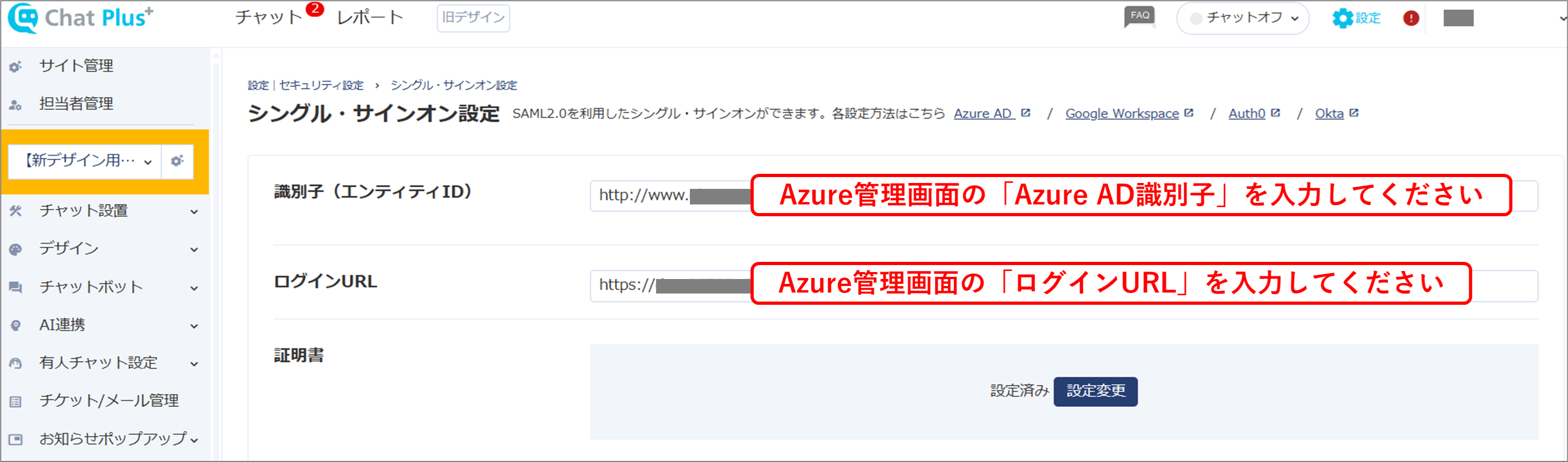Switch to 旧デザイン with the button
The height and width of the screenshot is (462, 1568).
(473, 18)
